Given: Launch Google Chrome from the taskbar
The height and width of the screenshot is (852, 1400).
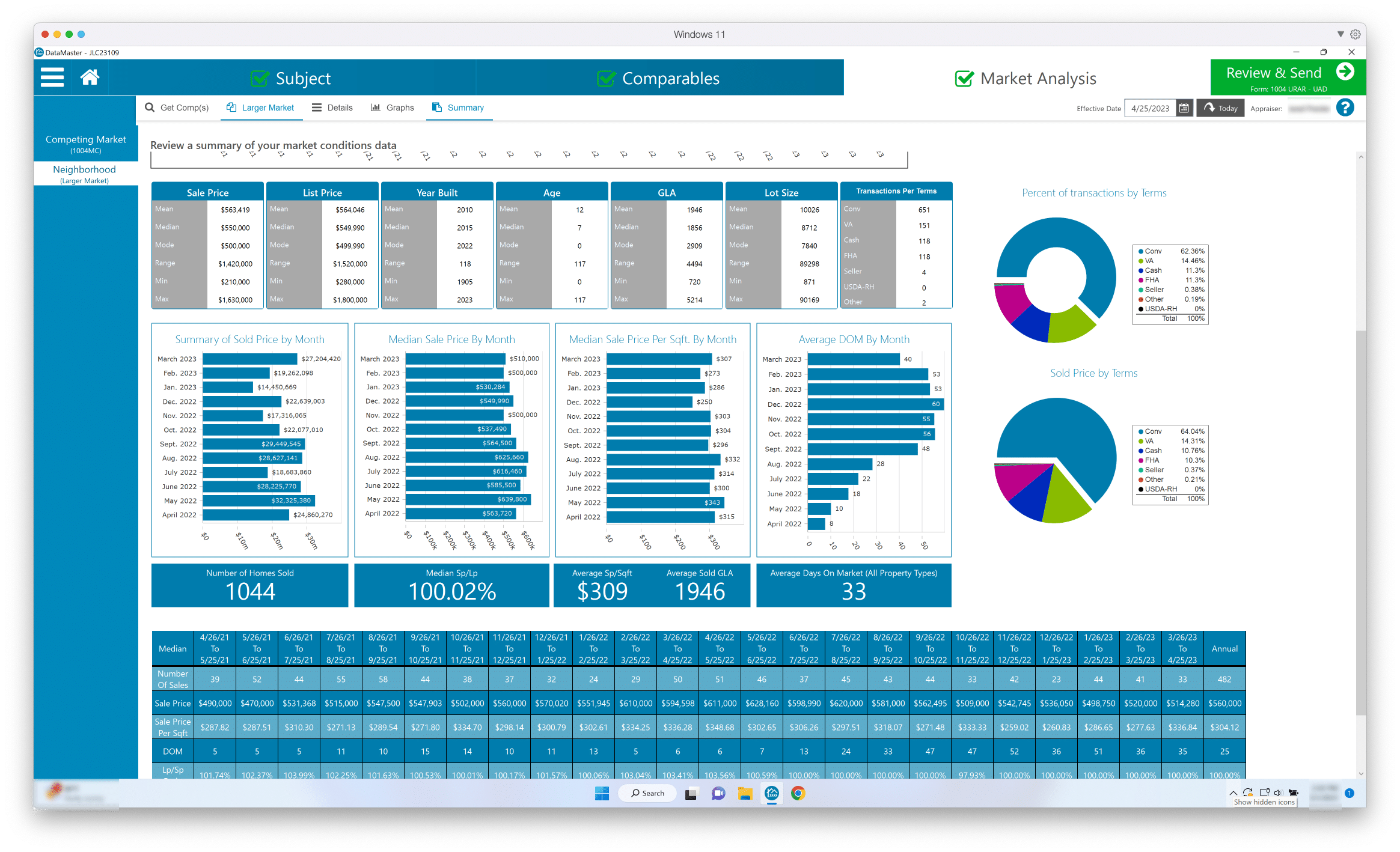Looking at the screenshot, I should click(x=799, y=793).
